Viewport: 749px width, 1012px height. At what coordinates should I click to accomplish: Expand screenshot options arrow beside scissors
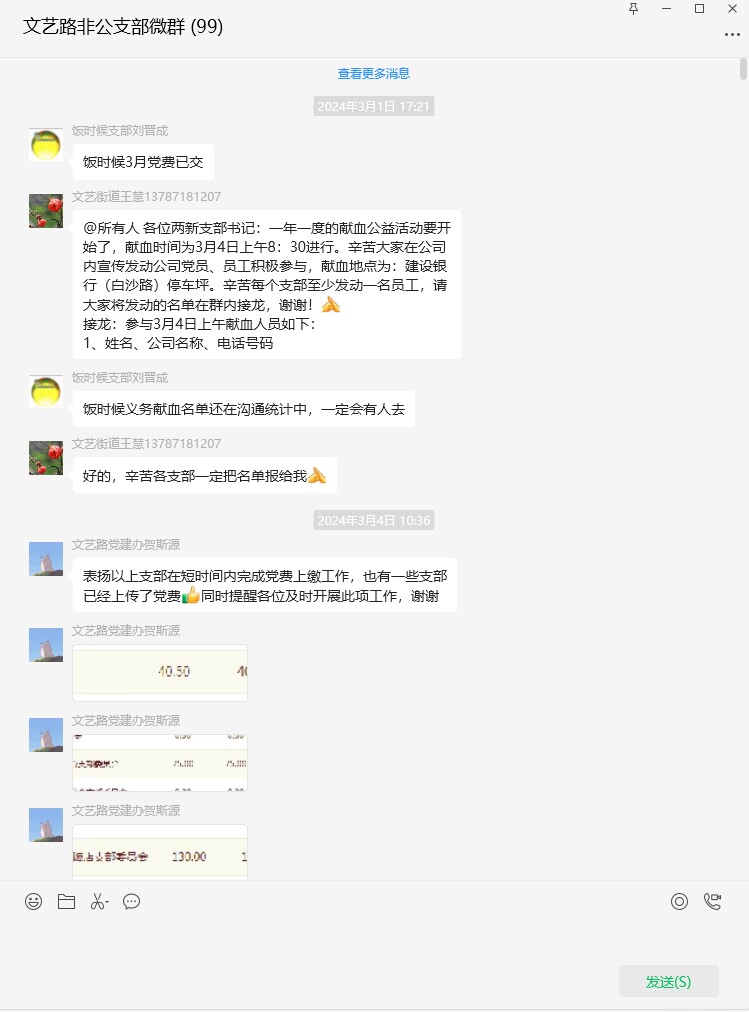click(108, 902)
